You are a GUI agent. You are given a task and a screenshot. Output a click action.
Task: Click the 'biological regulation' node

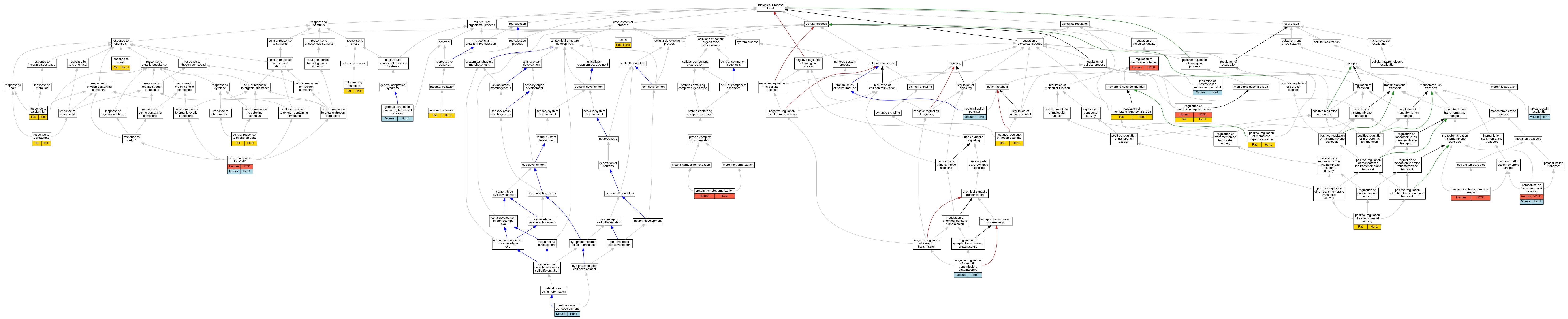[x=1075, y=24]
